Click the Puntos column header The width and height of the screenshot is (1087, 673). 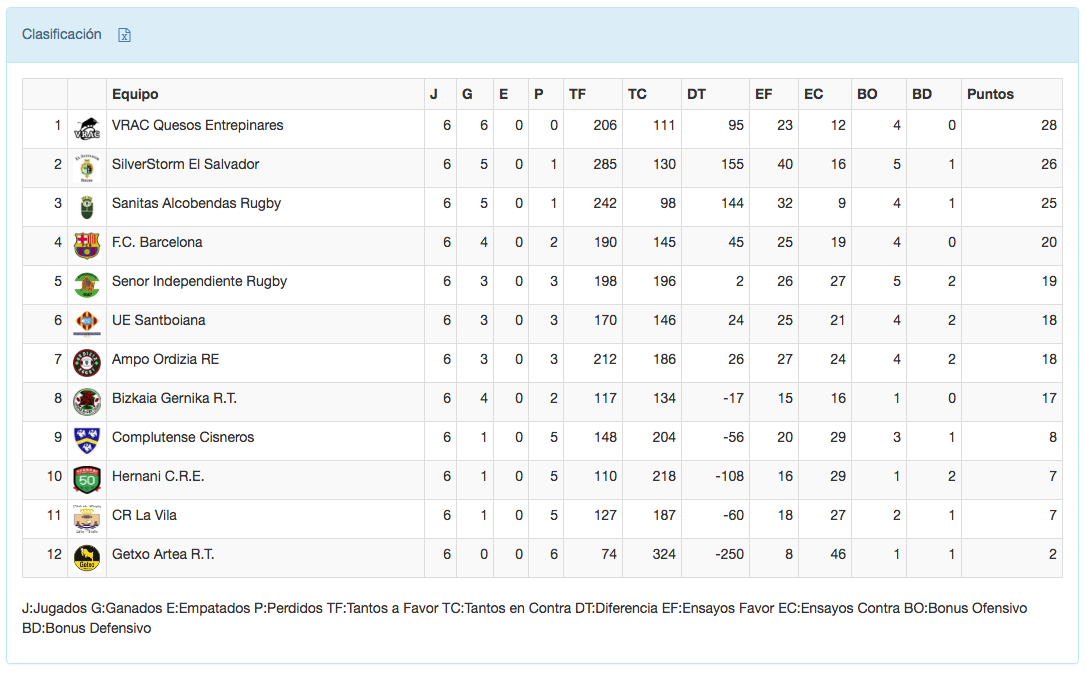[990, 94]
